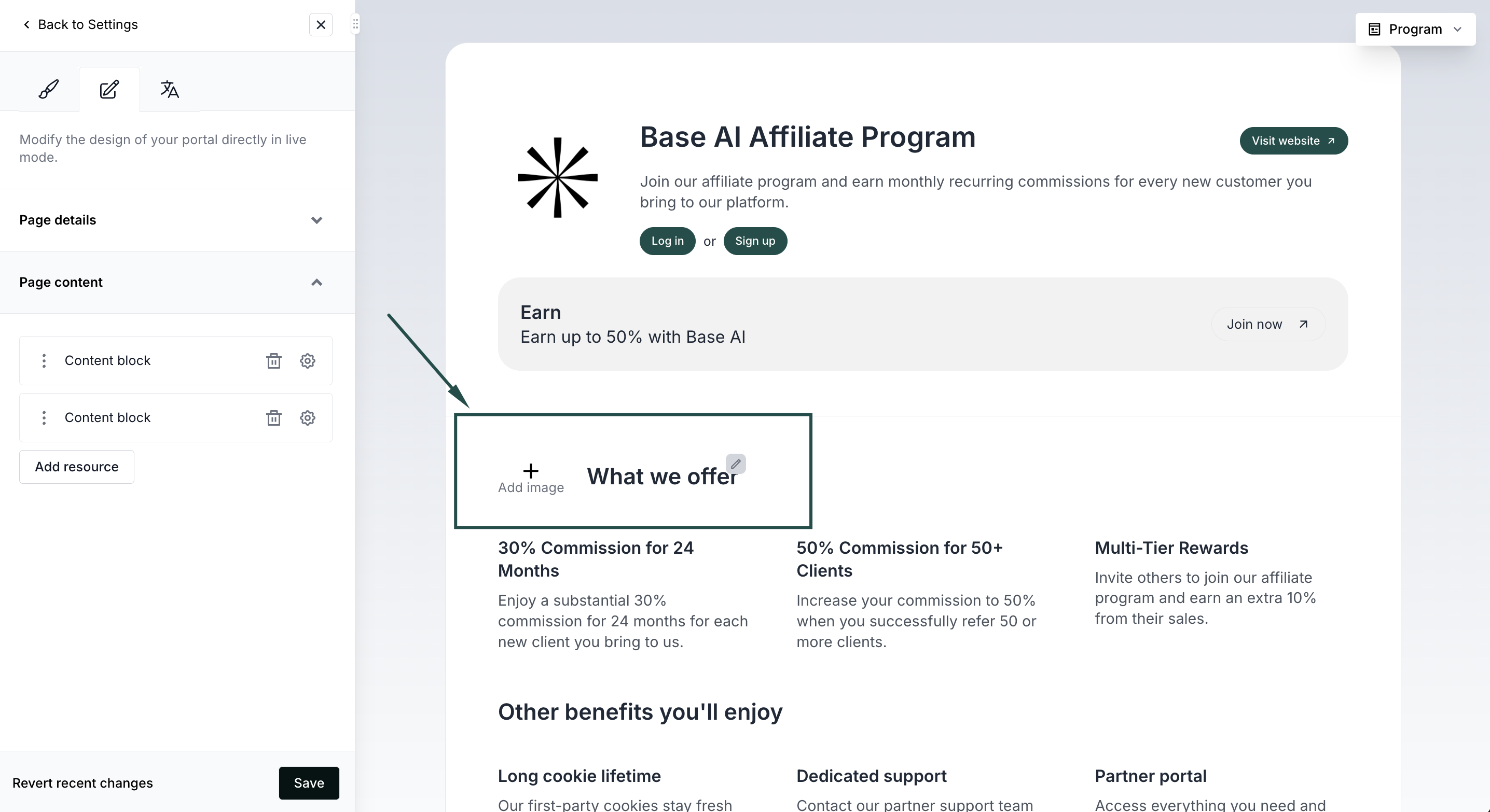The height and width of the screenshot is (812, 1490).
Task: Collapse the Page content section
Action: (x=176, y=283)
